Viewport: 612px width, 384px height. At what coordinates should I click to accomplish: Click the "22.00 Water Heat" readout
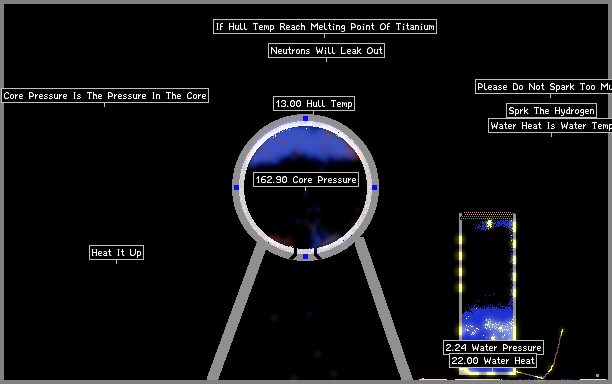(493, 361)
